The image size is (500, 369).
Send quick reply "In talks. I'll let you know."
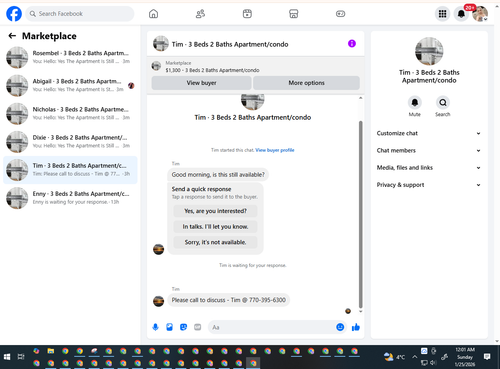215,227
